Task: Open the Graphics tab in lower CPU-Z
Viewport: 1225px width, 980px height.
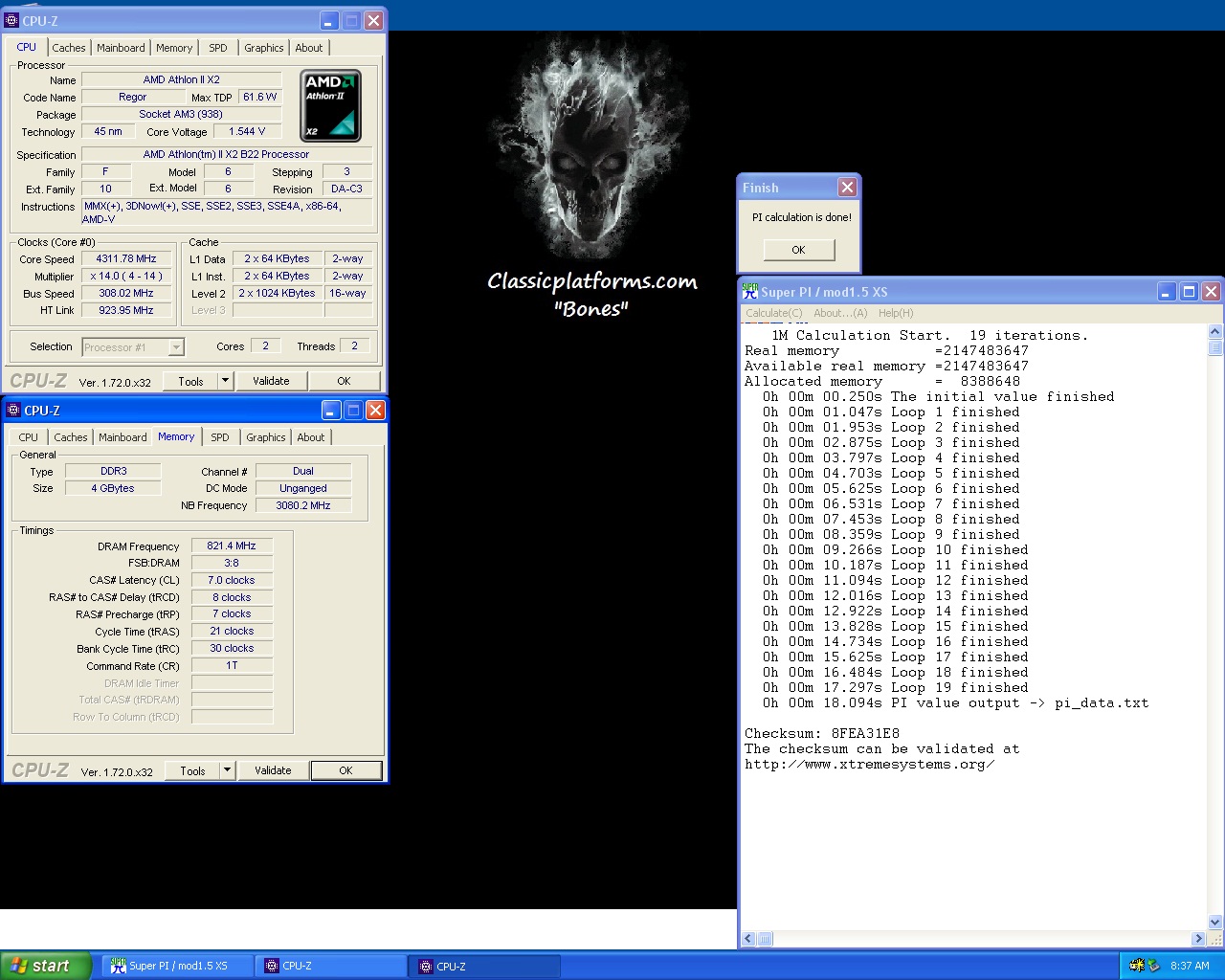Action: [266, 437]
